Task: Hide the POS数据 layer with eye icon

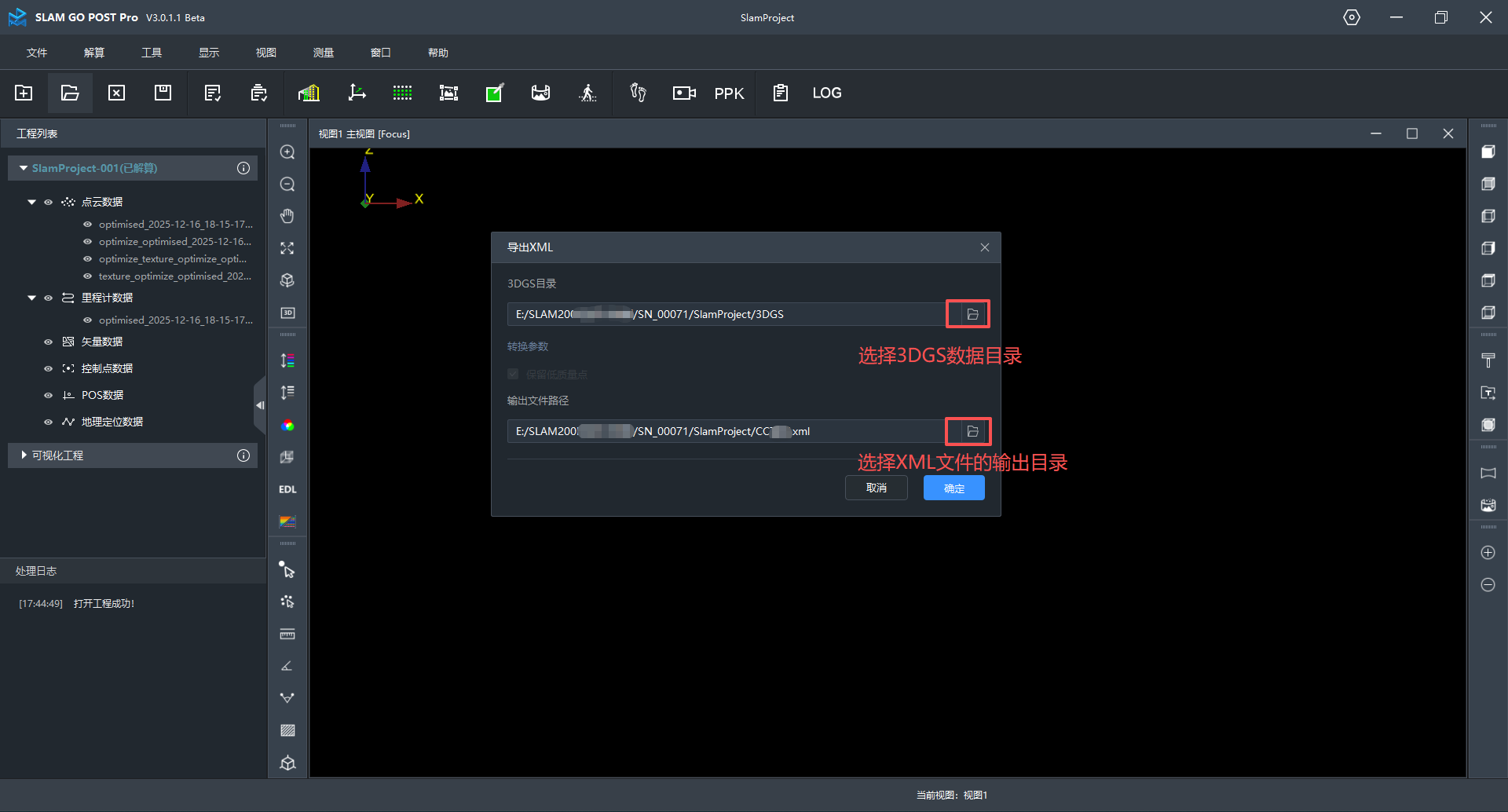Action: (x=48, y=396)
